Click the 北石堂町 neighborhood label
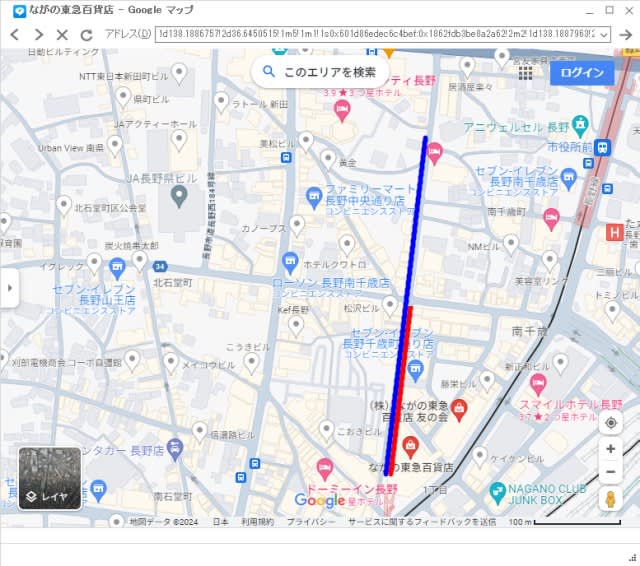 (173, 282)
